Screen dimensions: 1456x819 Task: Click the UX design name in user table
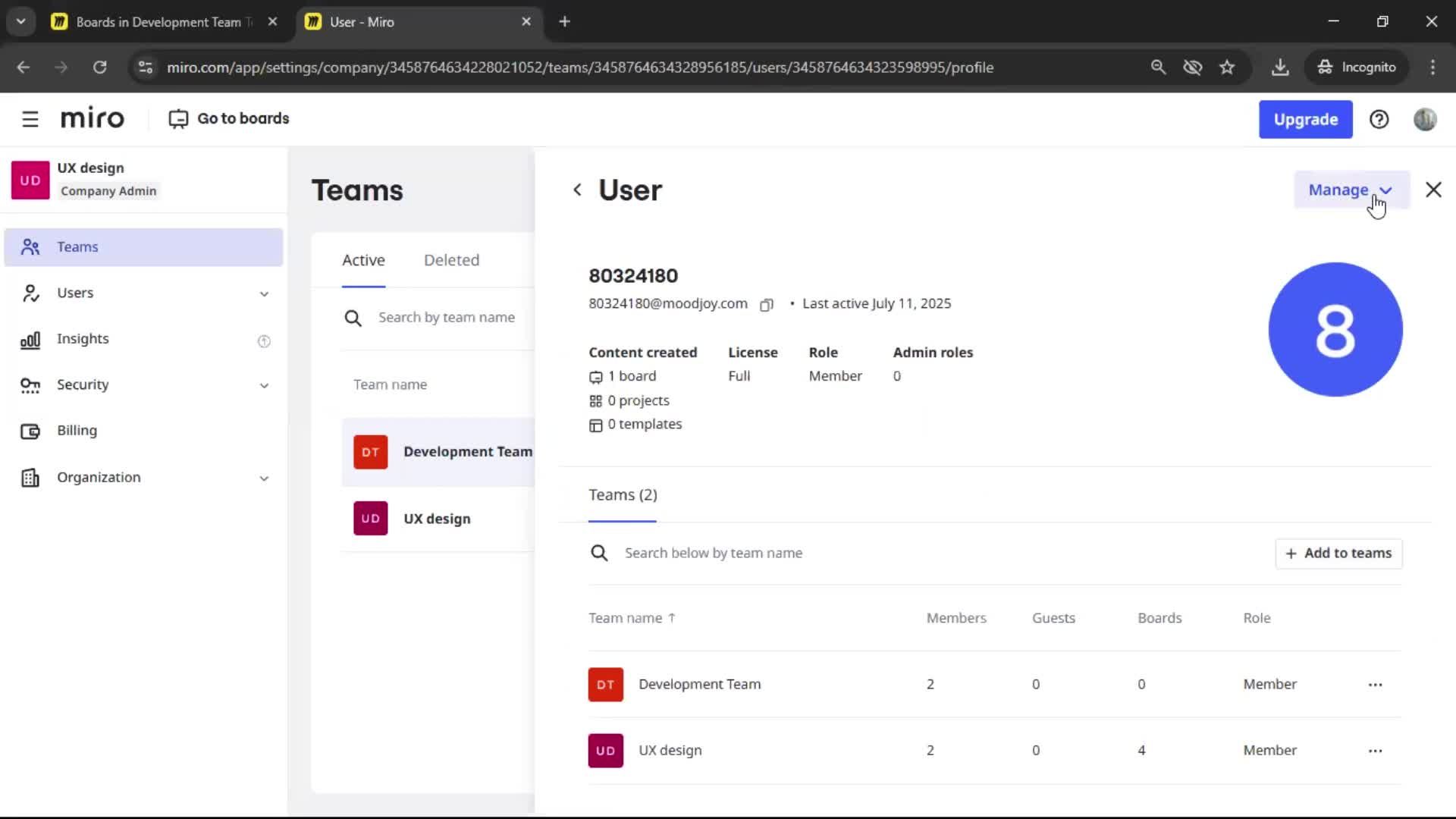tap(670, 750)
